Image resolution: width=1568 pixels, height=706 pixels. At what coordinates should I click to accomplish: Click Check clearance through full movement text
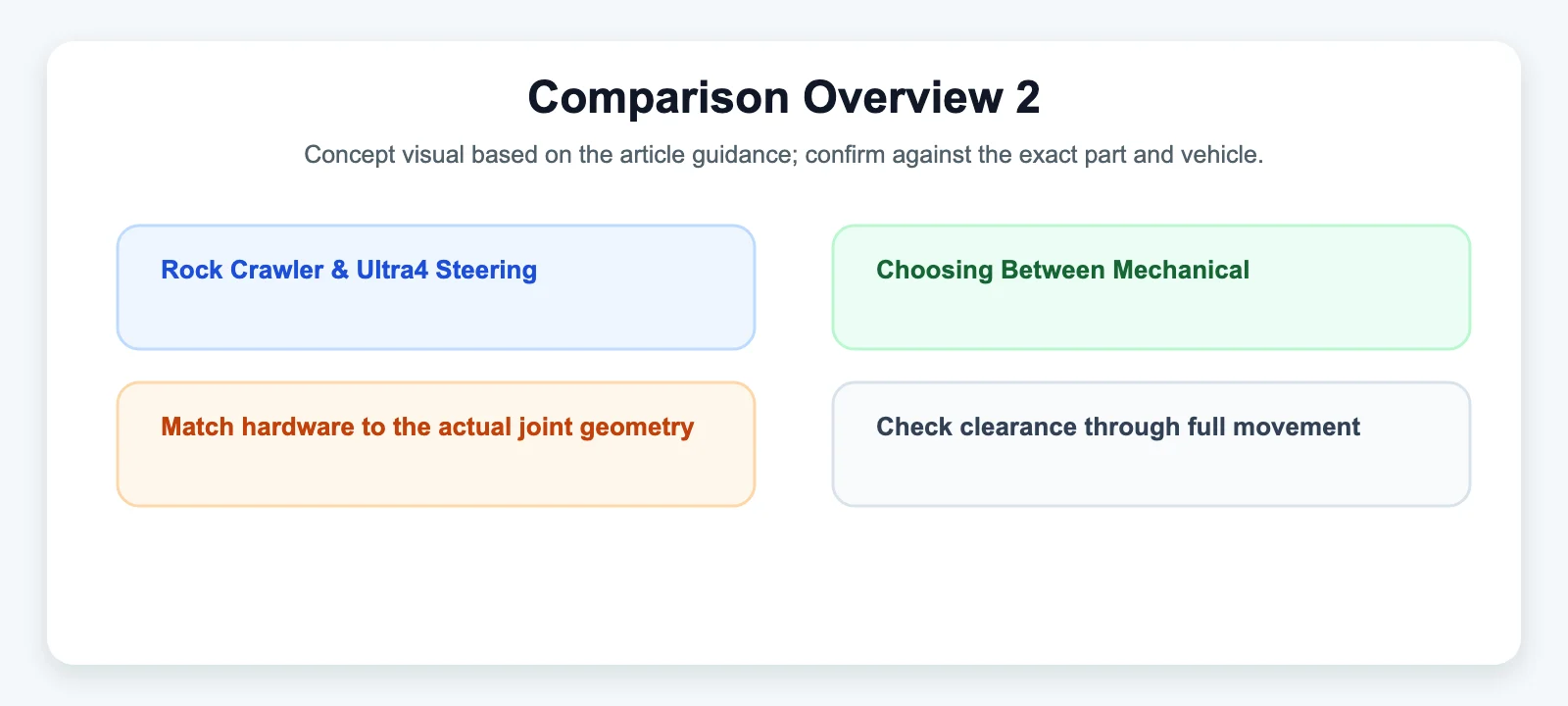[x=1118, y=427]
